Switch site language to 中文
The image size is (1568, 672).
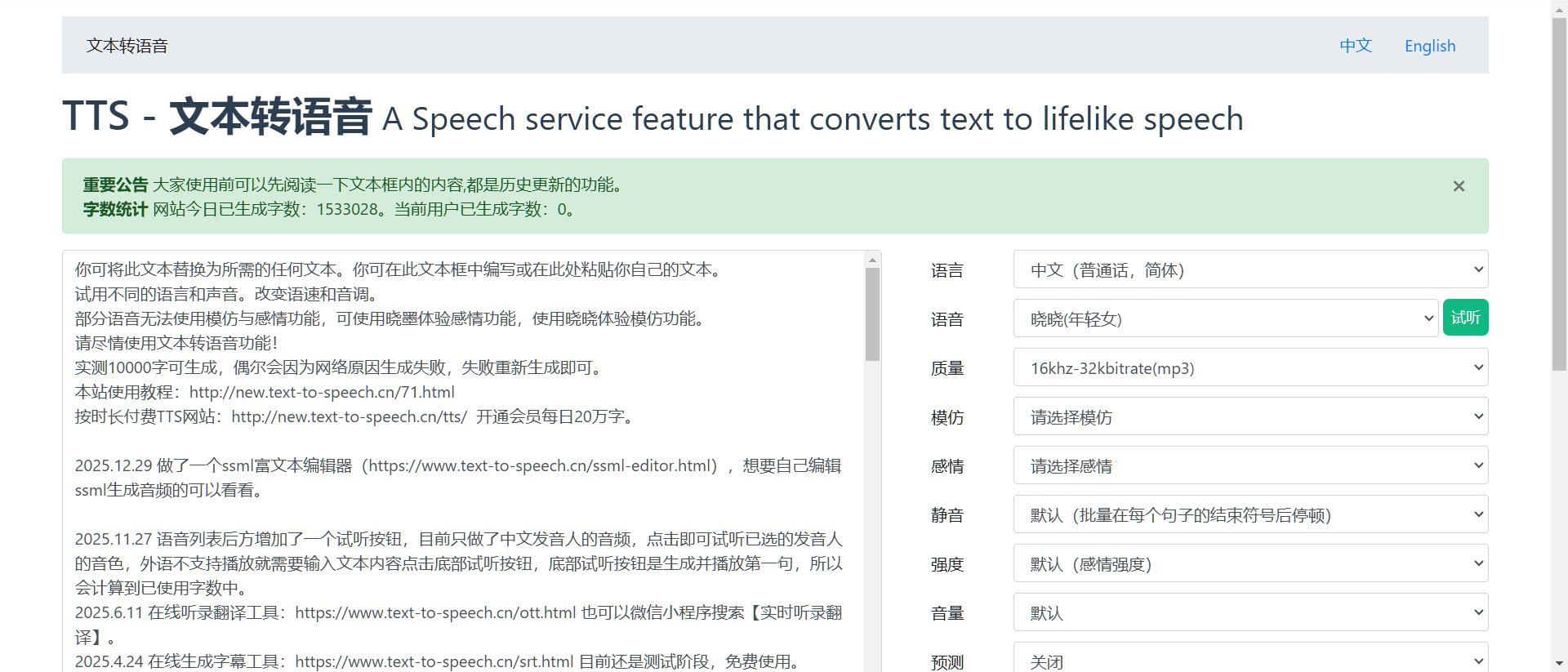pos(1356,46)
